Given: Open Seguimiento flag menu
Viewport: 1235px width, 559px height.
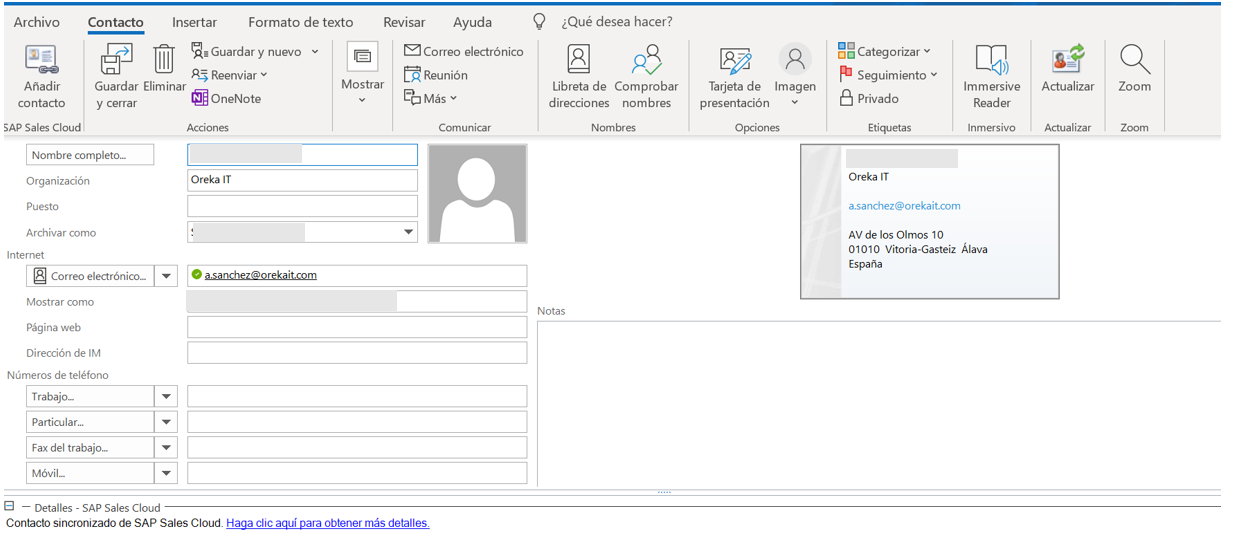Looking at the screenshot, I should pos(888,75).
